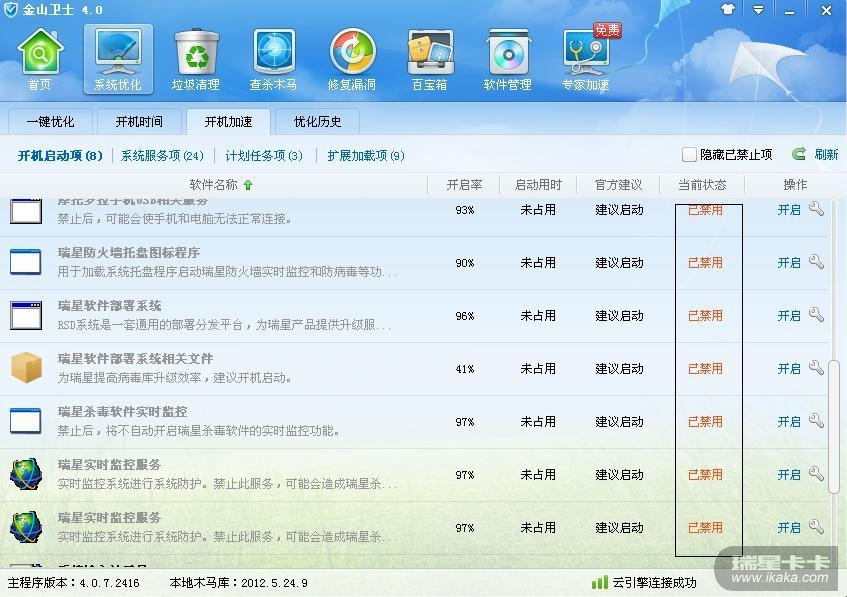
Task: Open 计划任务项 (3) category
Action: (264, 156)
